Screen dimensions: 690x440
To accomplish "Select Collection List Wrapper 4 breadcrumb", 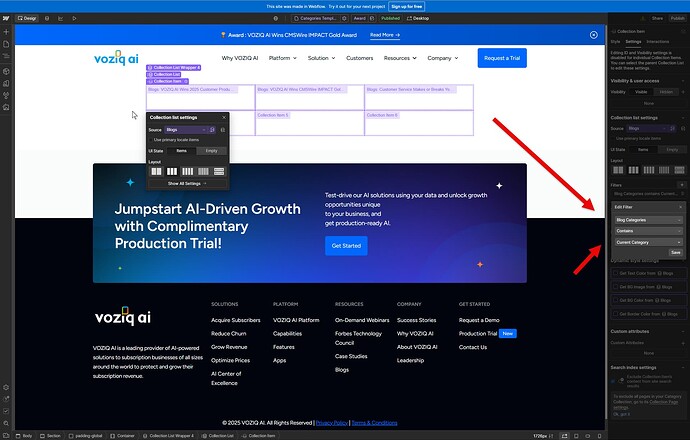I will (168, 436).
